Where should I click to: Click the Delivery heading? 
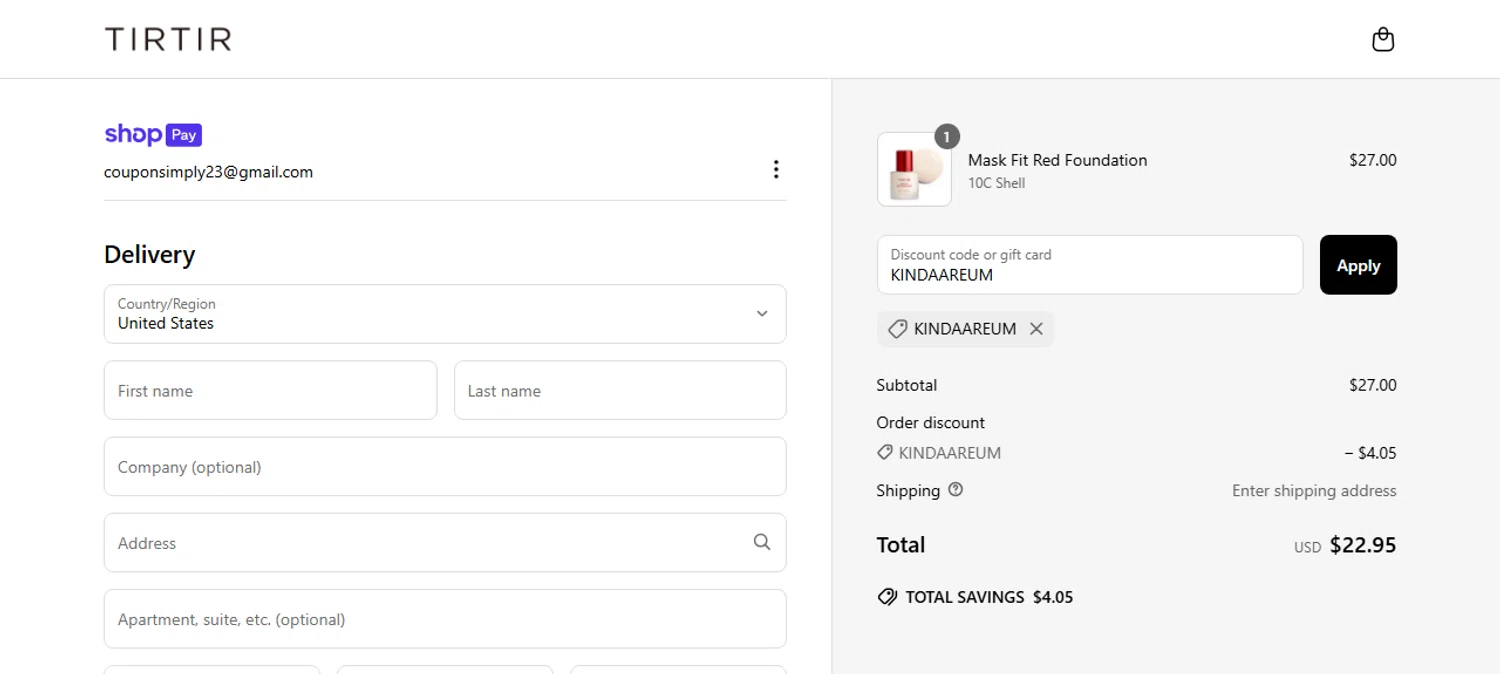149,255
